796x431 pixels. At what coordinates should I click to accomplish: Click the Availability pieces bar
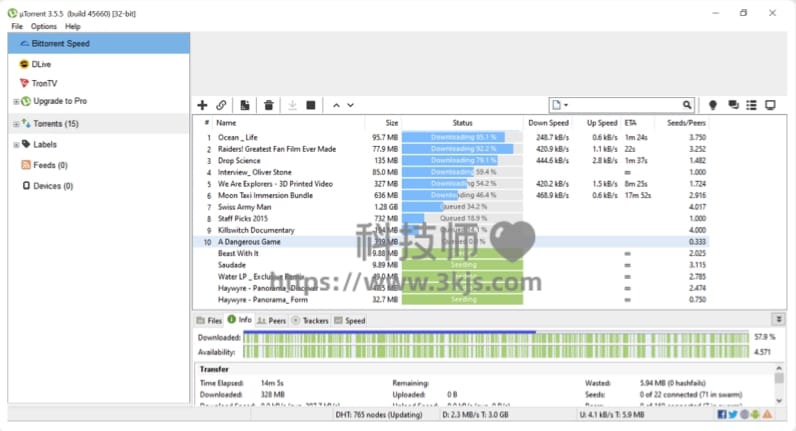point(496,352)
